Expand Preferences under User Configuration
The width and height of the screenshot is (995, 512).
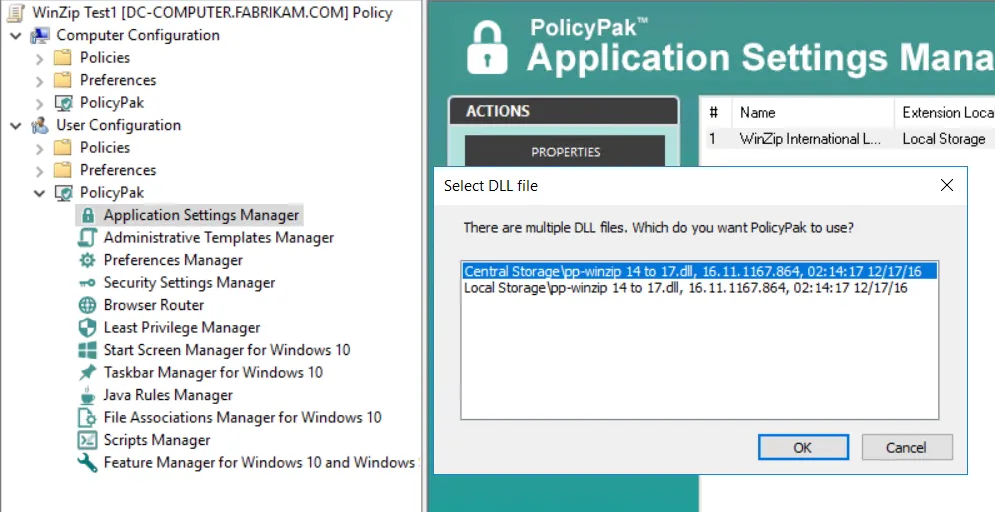click(x=40, y=171)
